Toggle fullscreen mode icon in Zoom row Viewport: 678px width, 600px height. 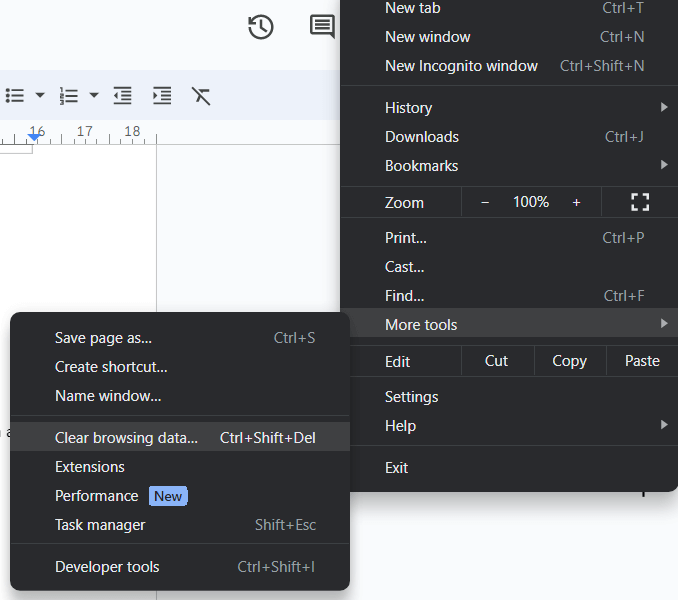coord(640,202)
